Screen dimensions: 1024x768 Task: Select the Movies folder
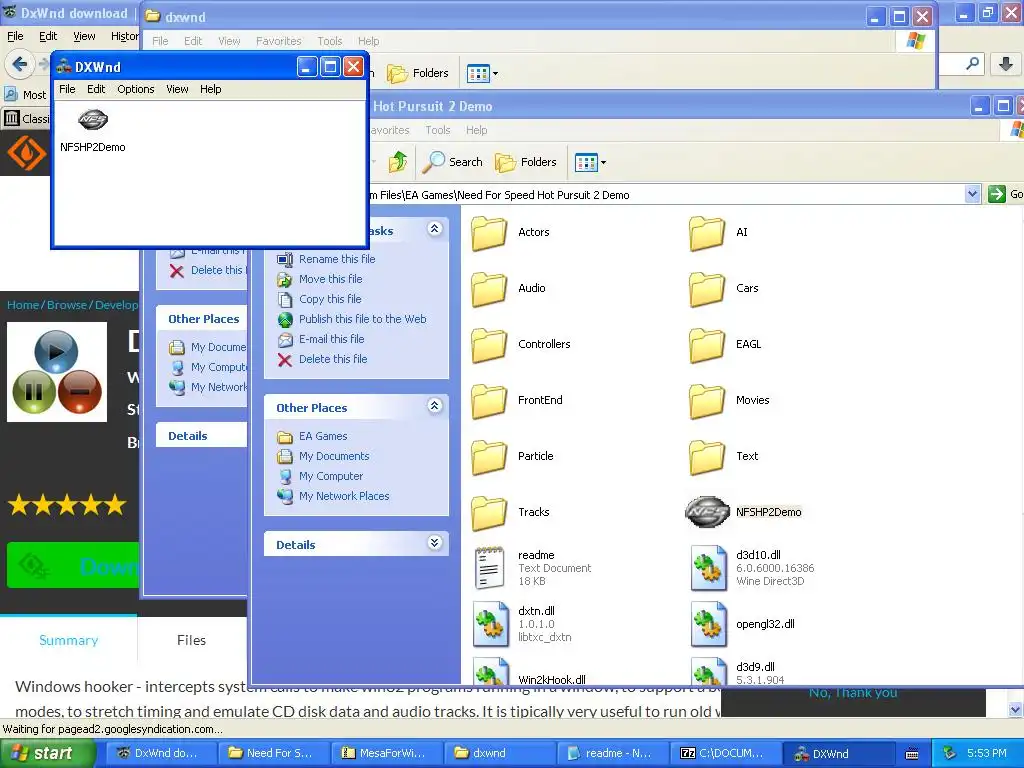tap(729, 400)
